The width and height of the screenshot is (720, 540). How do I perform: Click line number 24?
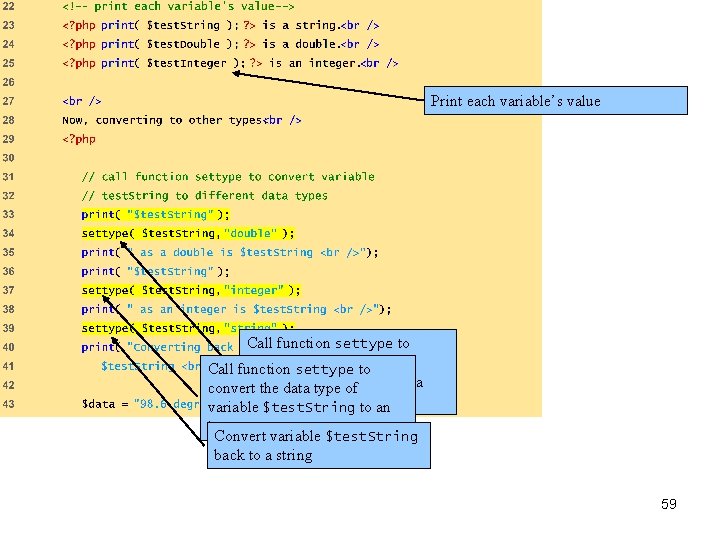[x=8, y=44]
